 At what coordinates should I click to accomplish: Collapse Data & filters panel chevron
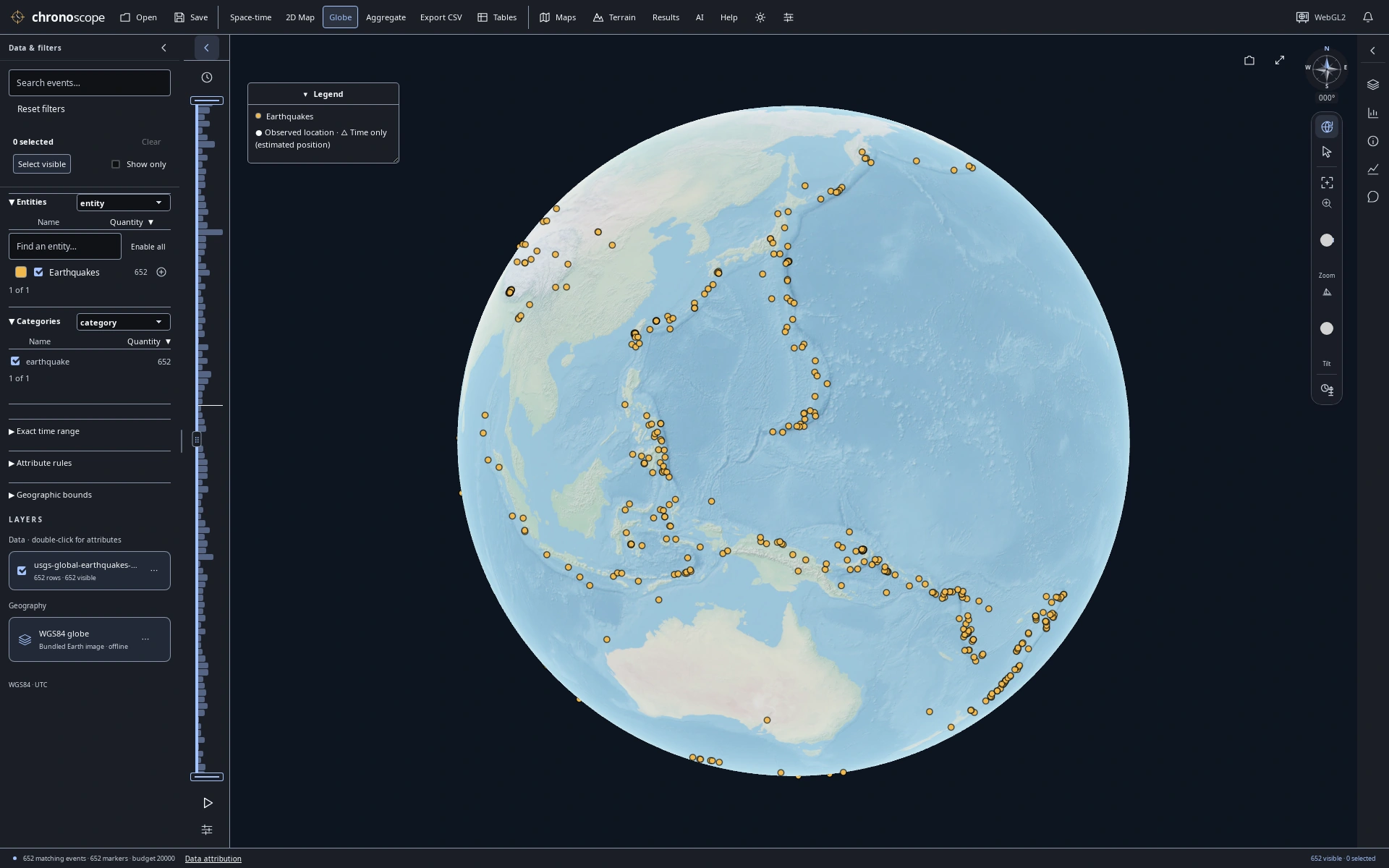163,48
